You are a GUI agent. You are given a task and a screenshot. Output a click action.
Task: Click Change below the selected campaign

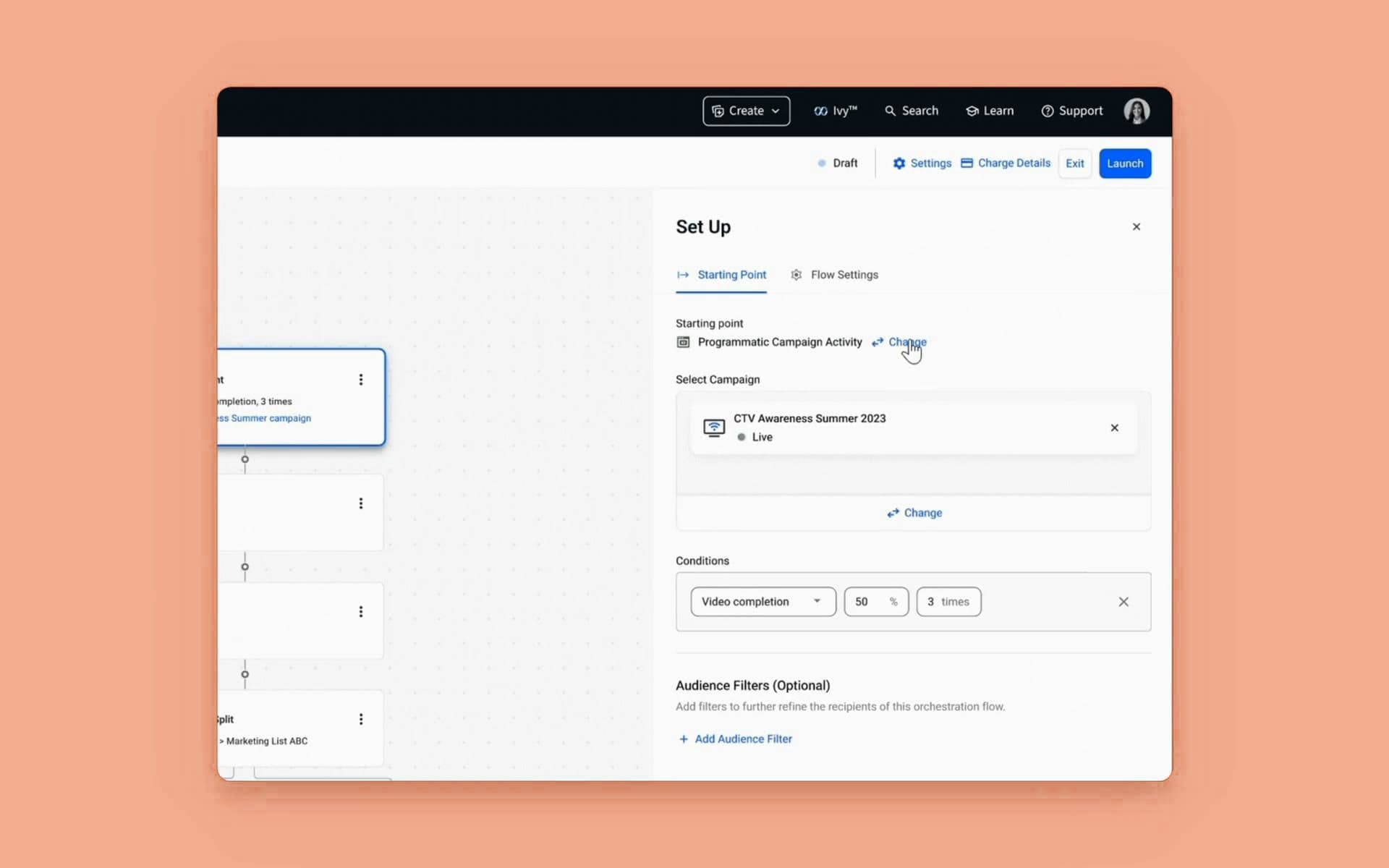coord(914,513)
